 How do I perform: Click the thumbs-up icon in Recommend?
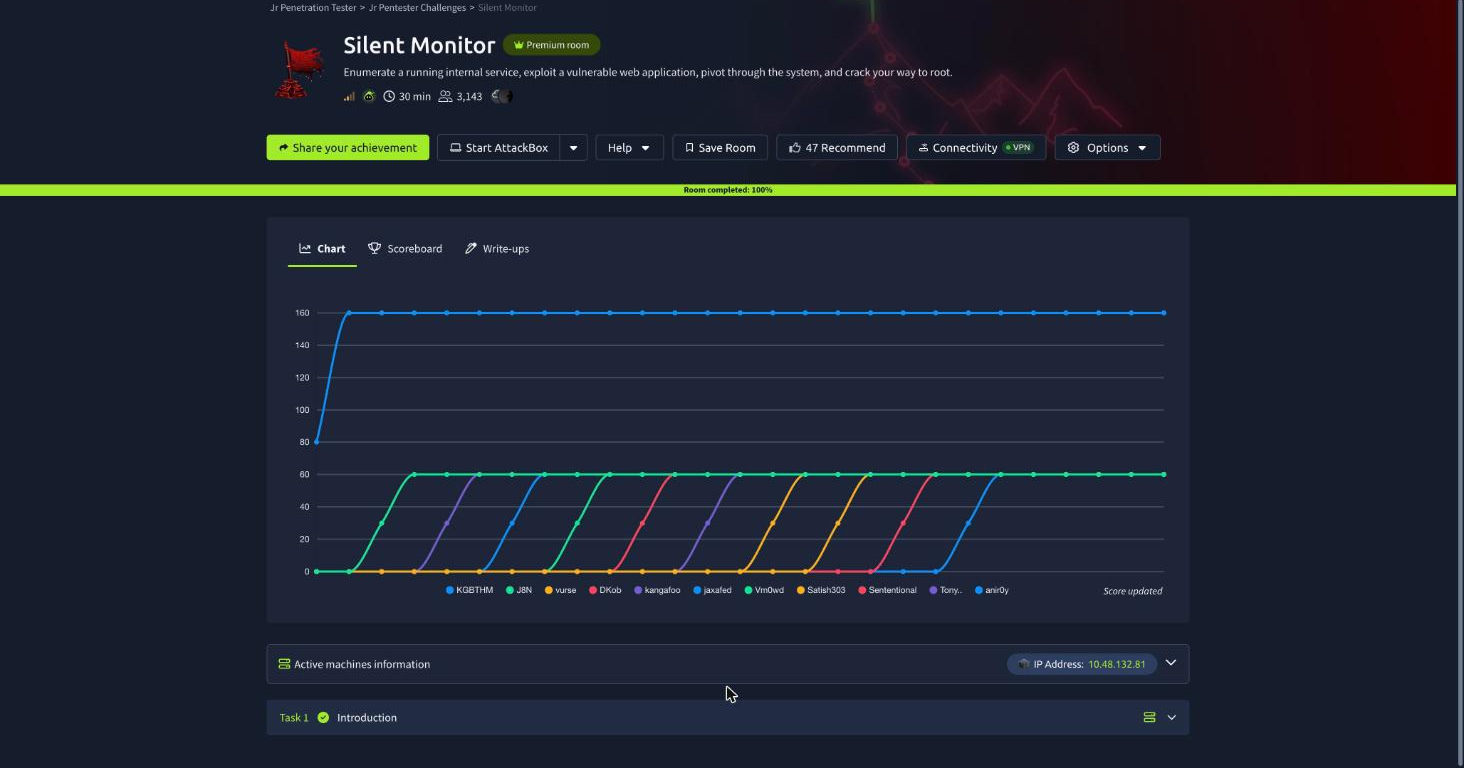pyautogui.click(x=795, y=148)
